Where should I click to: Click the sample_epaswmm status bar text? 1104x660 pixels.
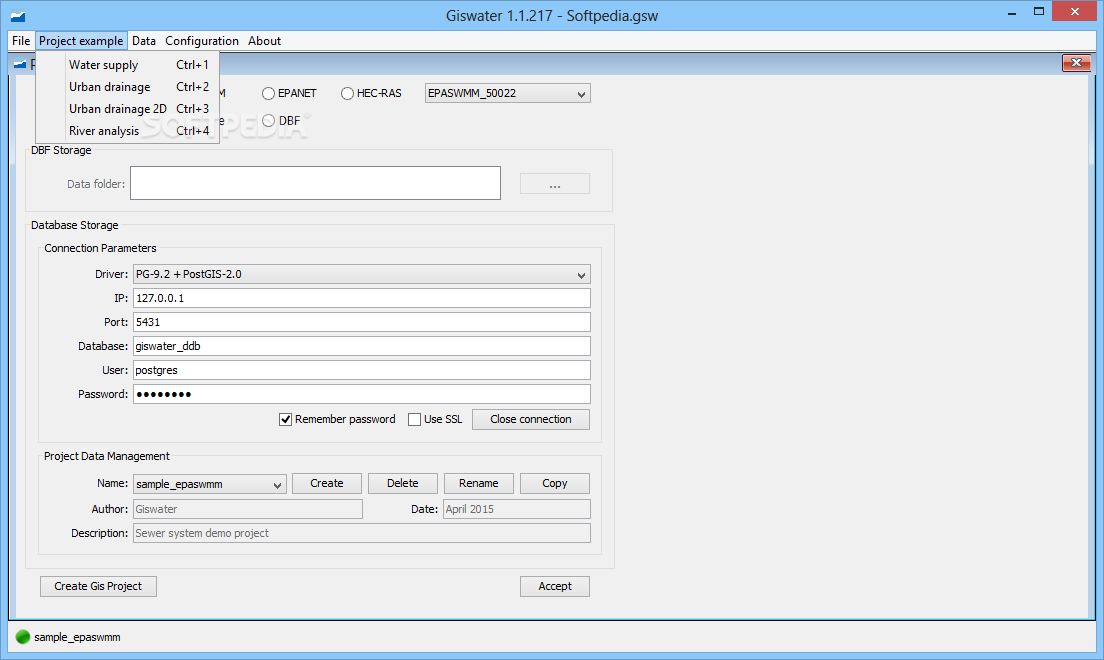click(x=77, y=637)
